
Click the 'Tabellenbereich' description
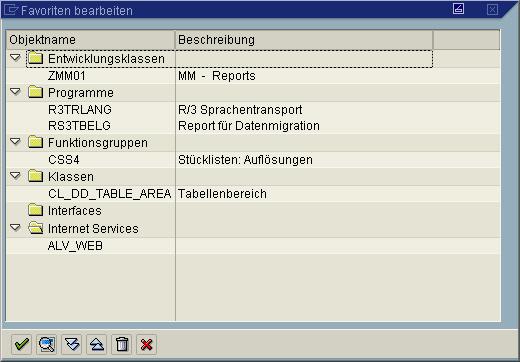point(222,194)
